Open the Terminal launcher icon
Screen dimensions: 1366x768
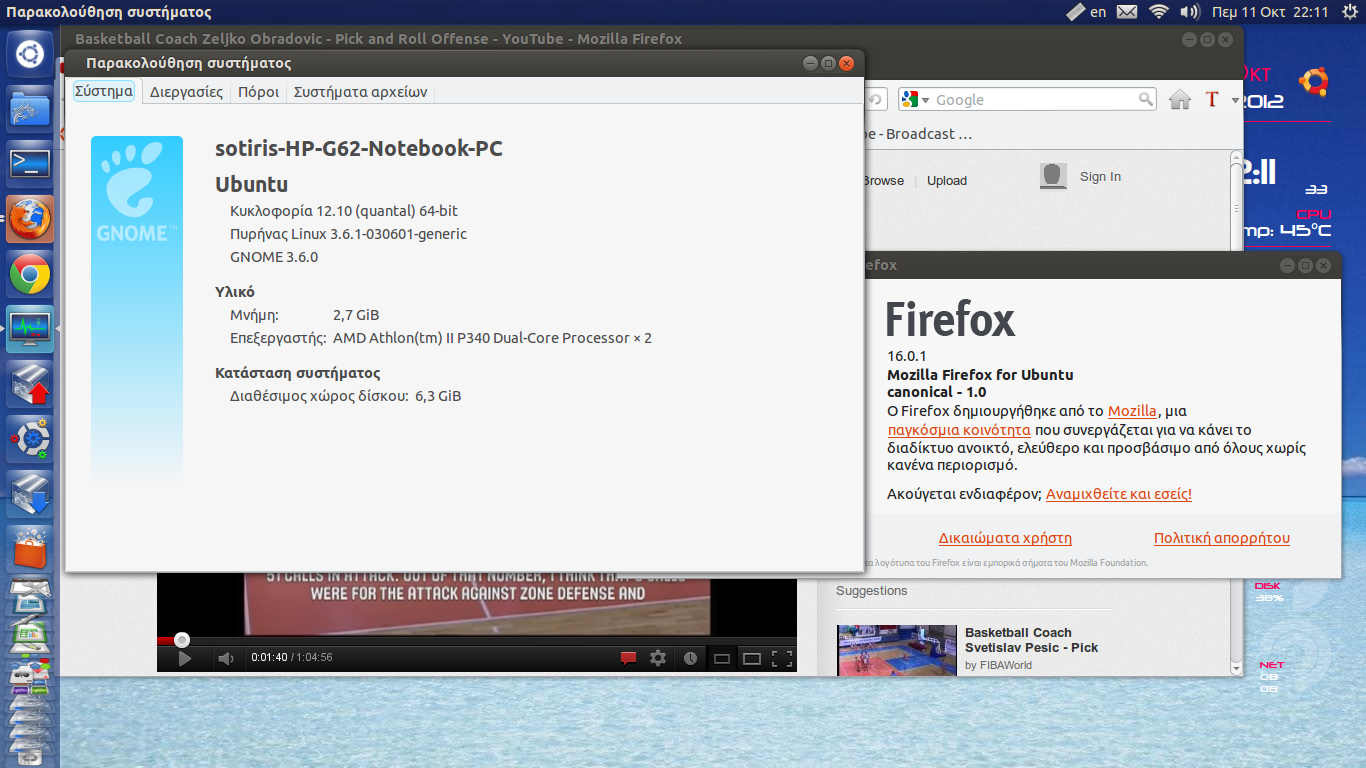(x=30, y=163)
